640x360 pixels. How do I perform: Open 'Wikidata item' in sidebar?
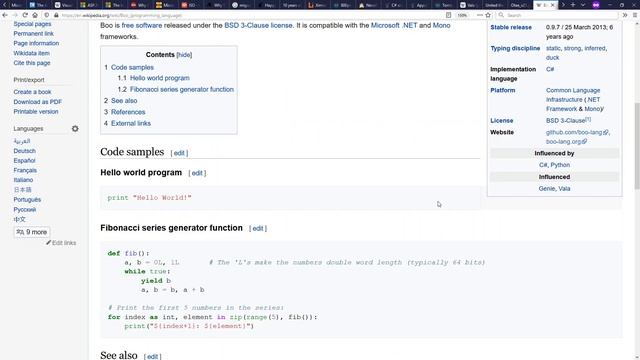coord(31,53)
